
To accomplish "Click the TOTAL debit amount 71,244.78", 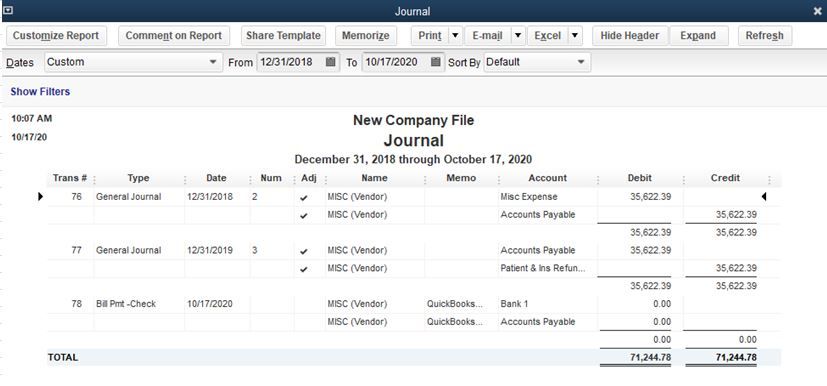I will [650, 358].
